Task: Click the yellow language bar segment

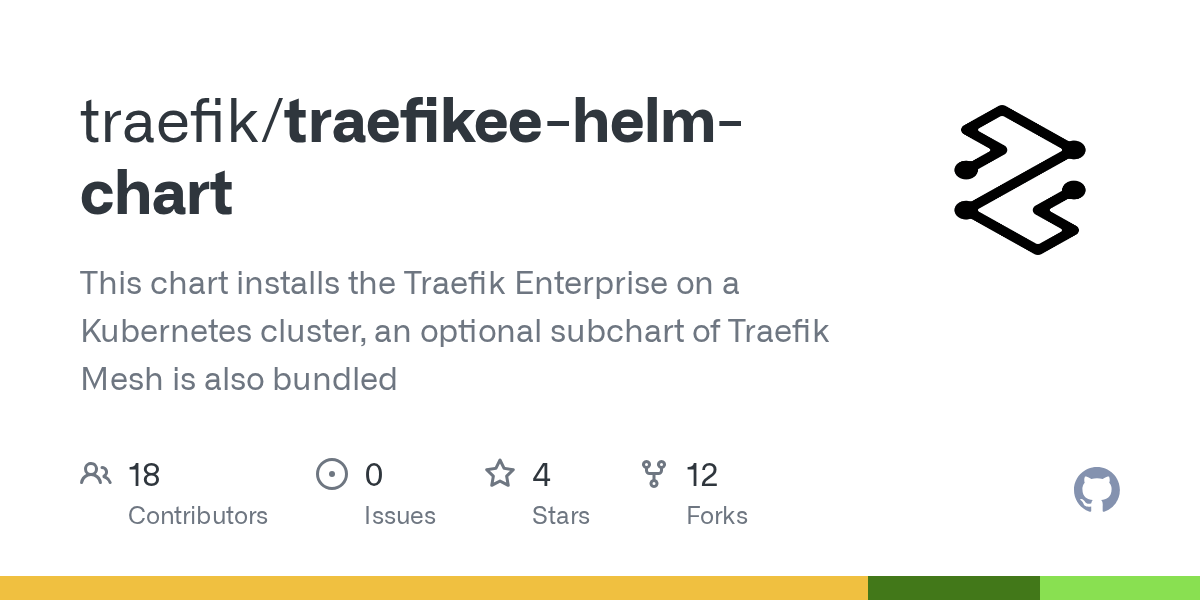Action: pos(434,588)
